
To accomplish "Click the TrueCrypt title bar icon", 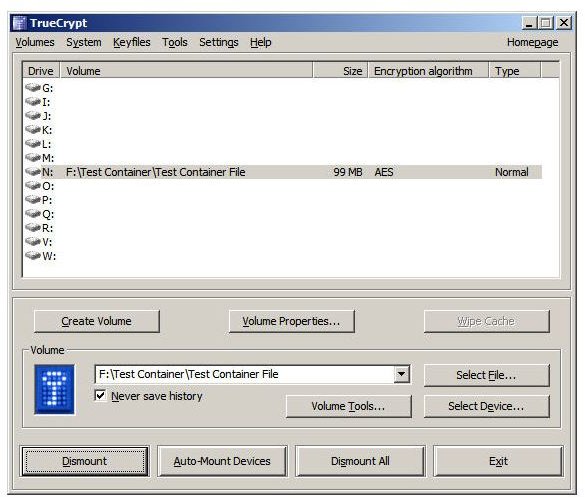I will (x=19, y=23).
